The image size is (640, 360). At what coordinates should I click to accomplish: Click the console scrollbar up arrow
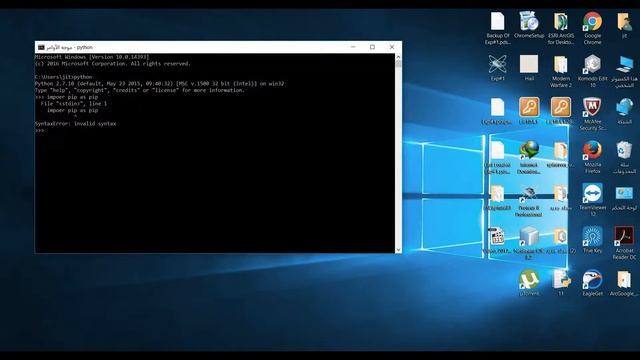(x=398, y=57)
